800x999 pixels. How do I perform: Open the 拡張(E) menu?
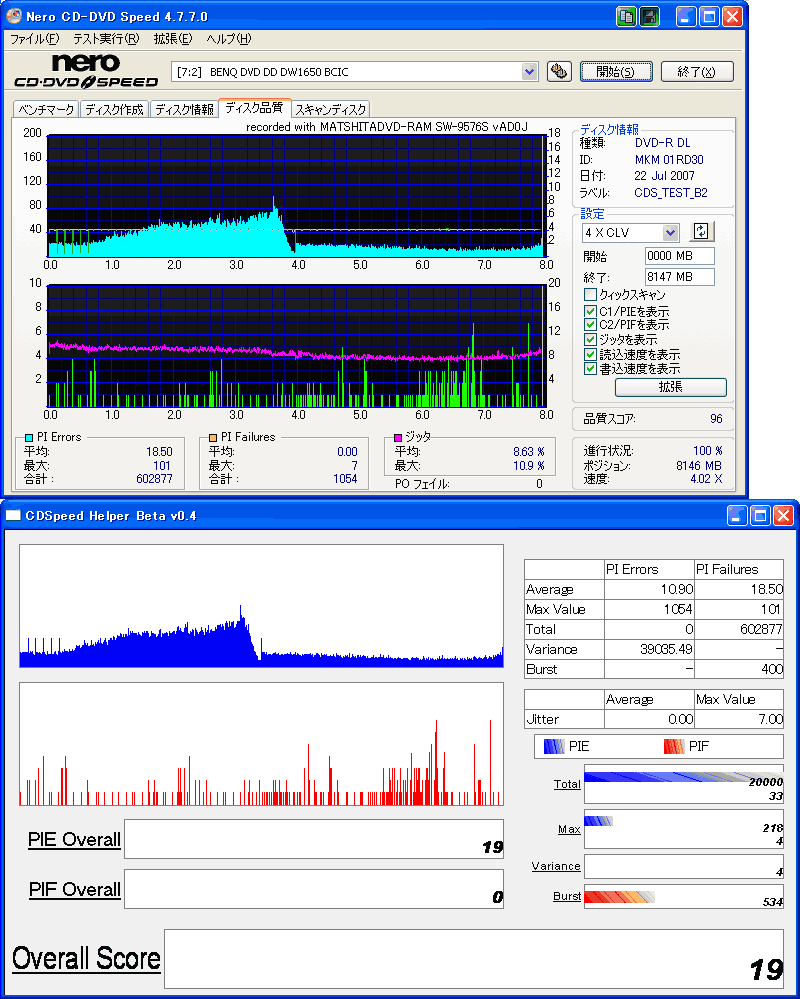(173, 39)
